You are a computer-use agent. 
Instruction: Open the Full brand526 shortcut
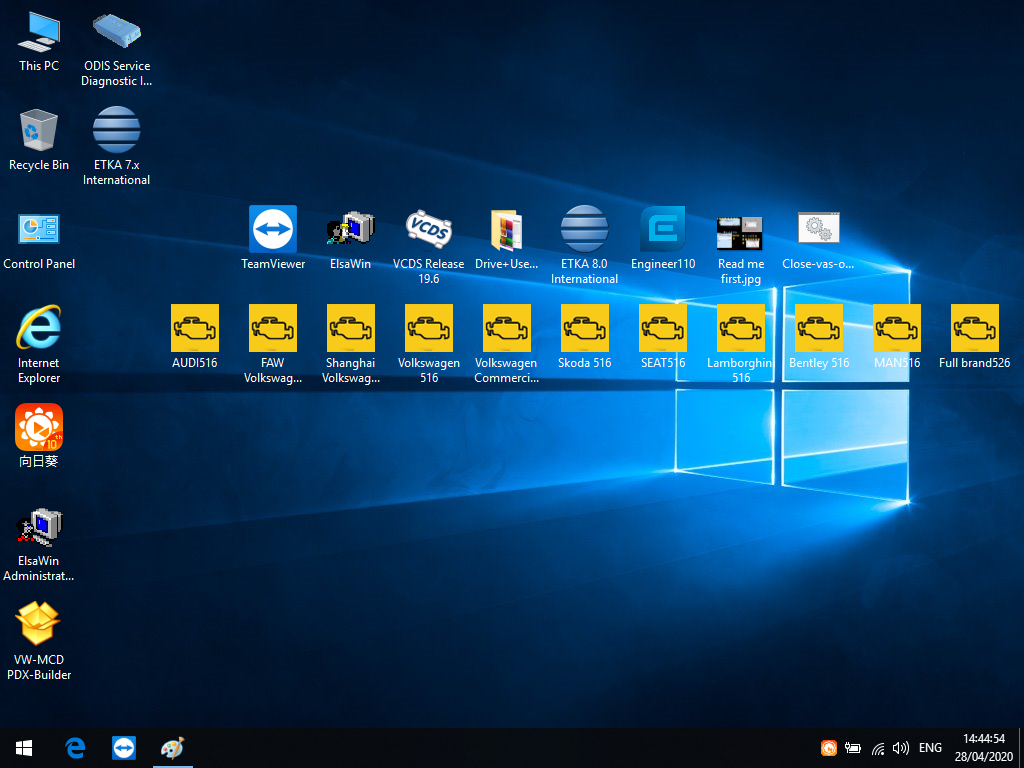[x=974, y=327]
